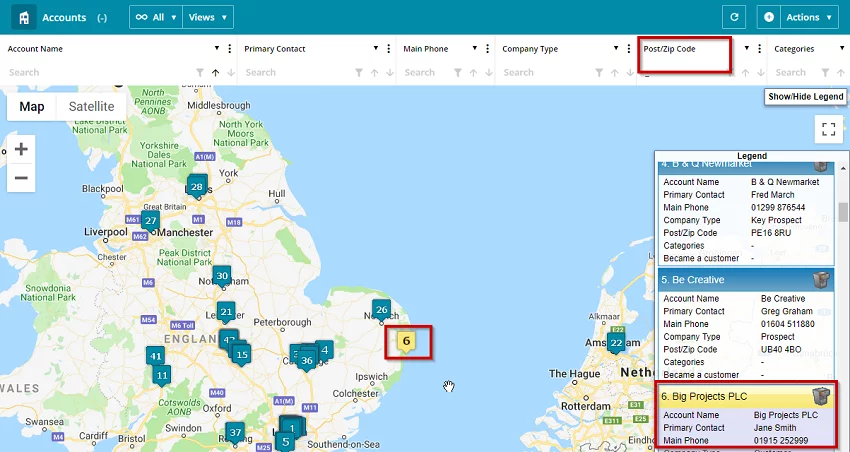This screenshot has width=850, height=452.
Task: Click Show/Hide Legend button
Action: [x=806, y=97]
